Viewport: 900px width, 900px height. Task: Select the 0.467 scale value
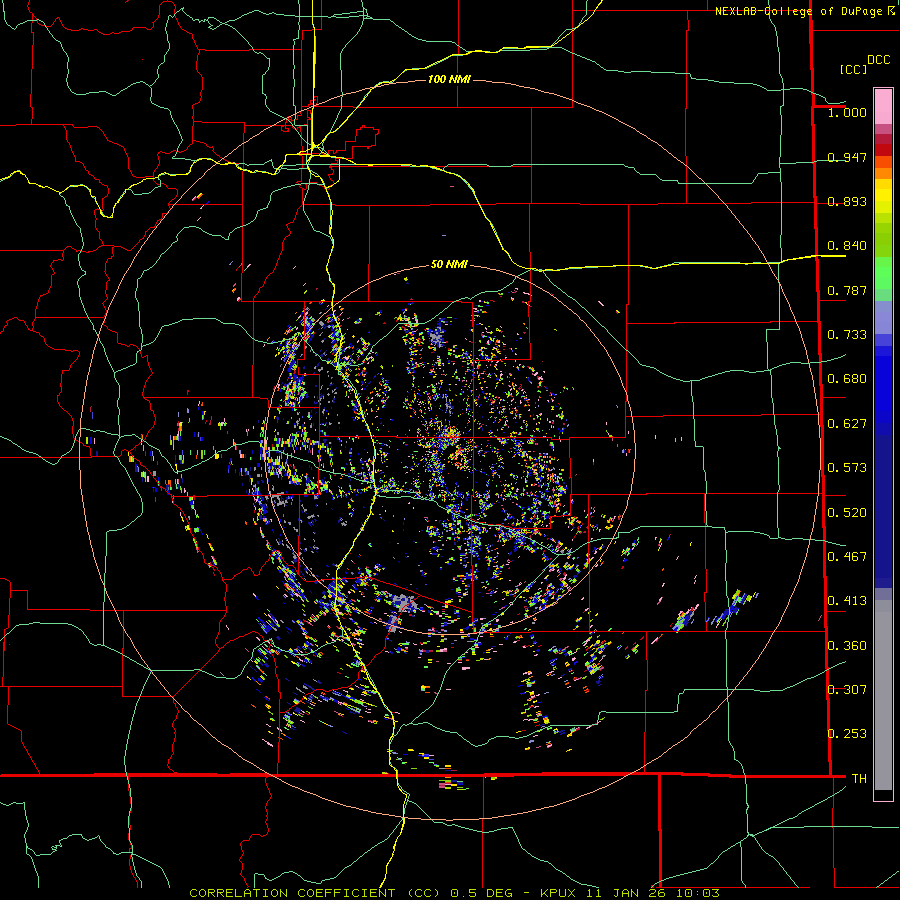847,557
